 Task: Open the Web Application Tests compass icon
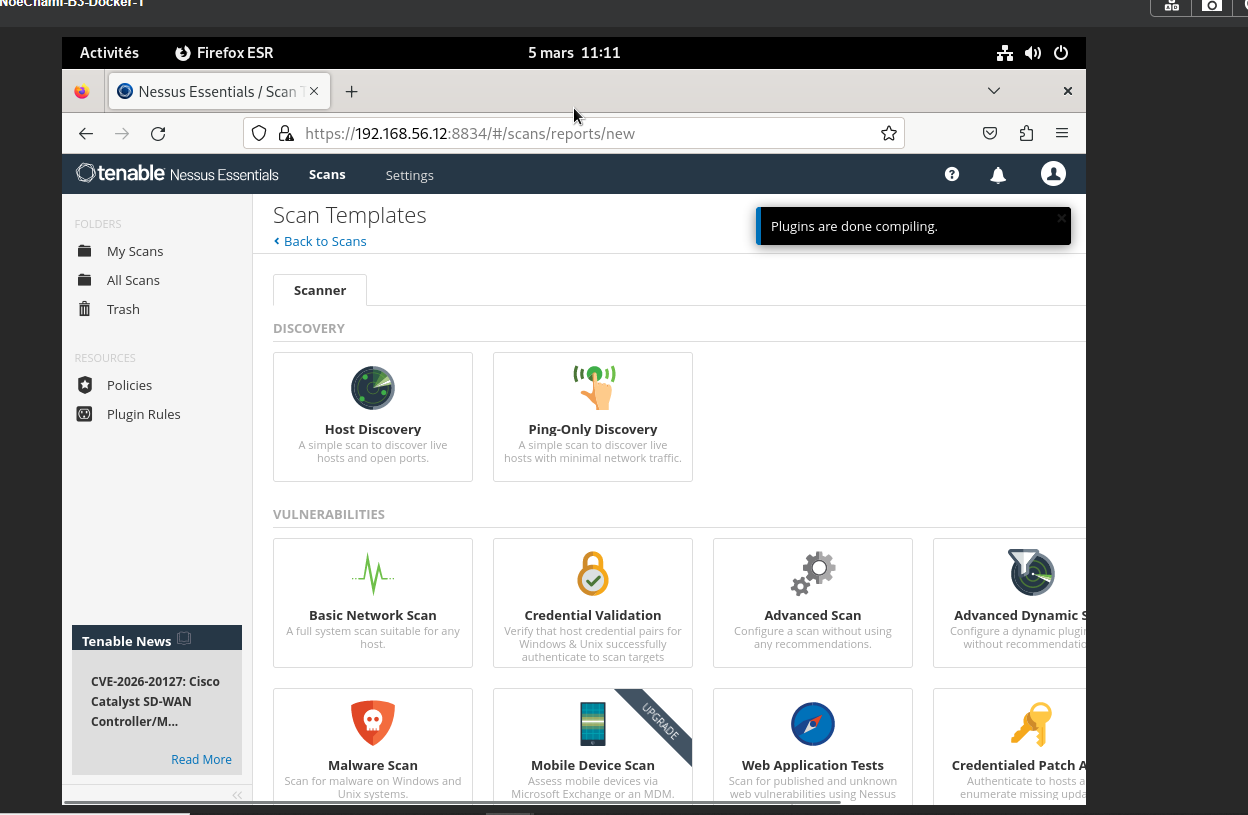point(813,723)
